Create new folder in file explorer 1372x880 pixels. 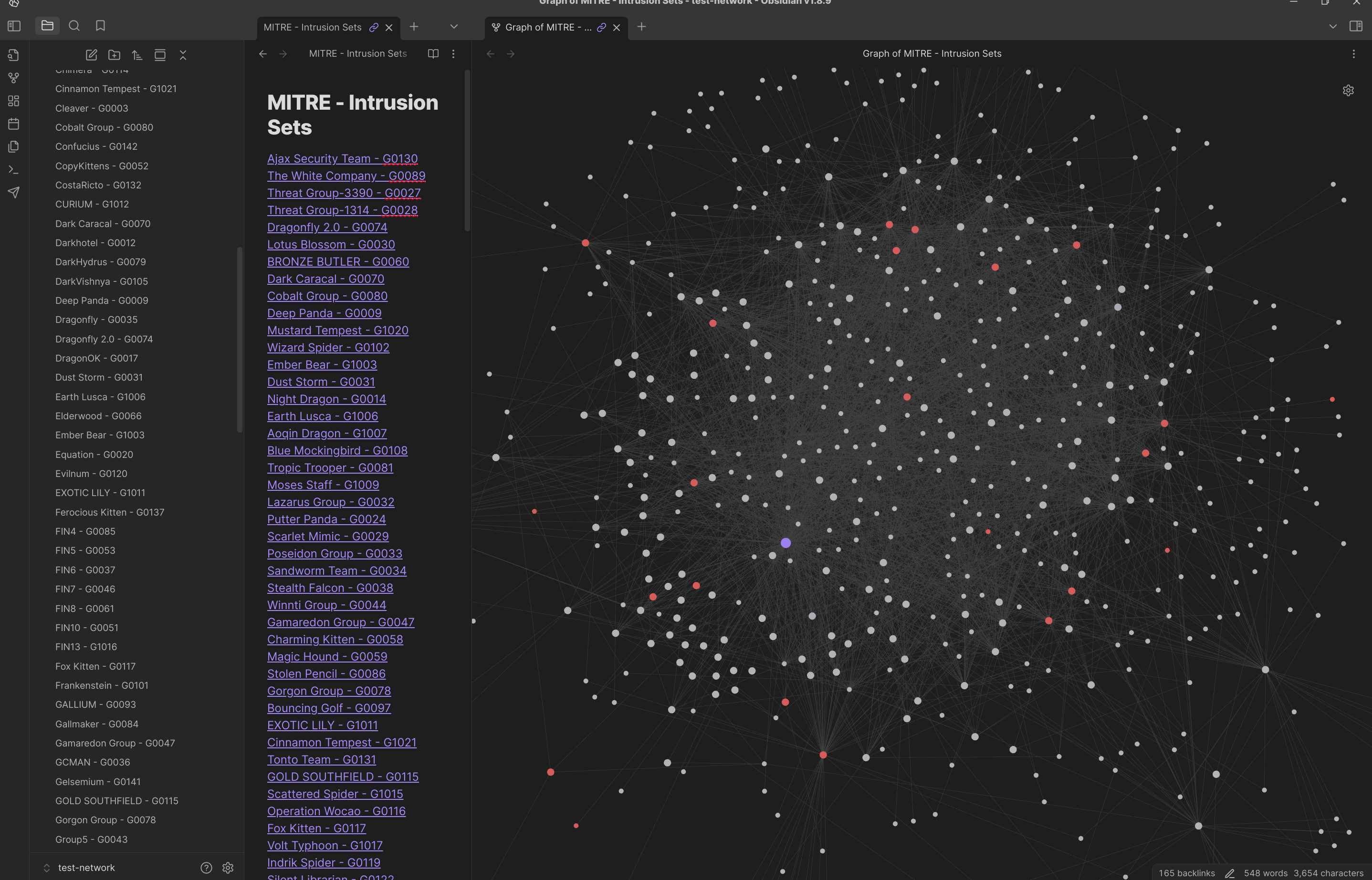click(115, 55)
